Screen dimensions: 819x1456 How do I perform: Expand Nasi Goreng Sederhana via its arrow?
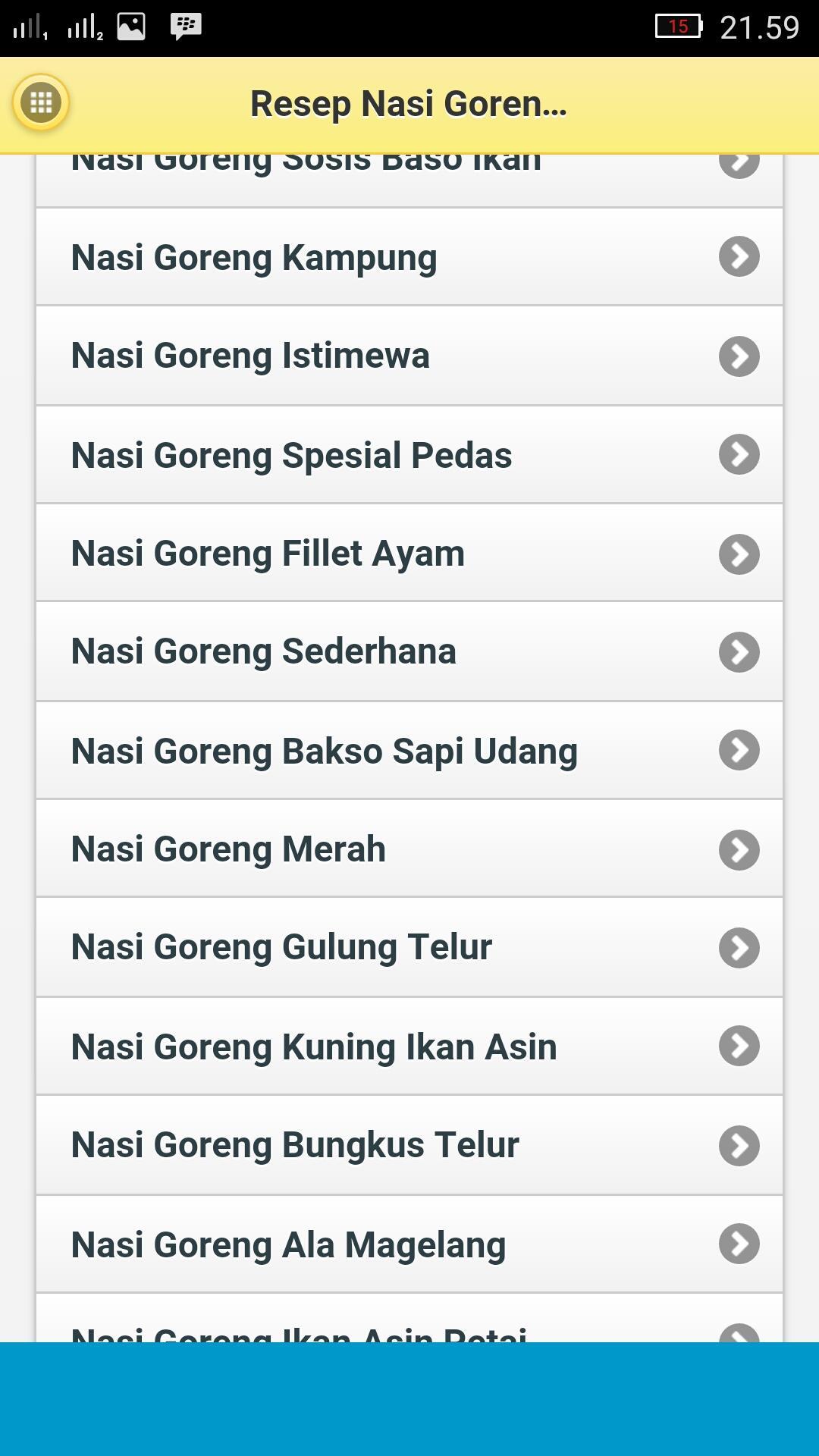(x=739, y=652)
